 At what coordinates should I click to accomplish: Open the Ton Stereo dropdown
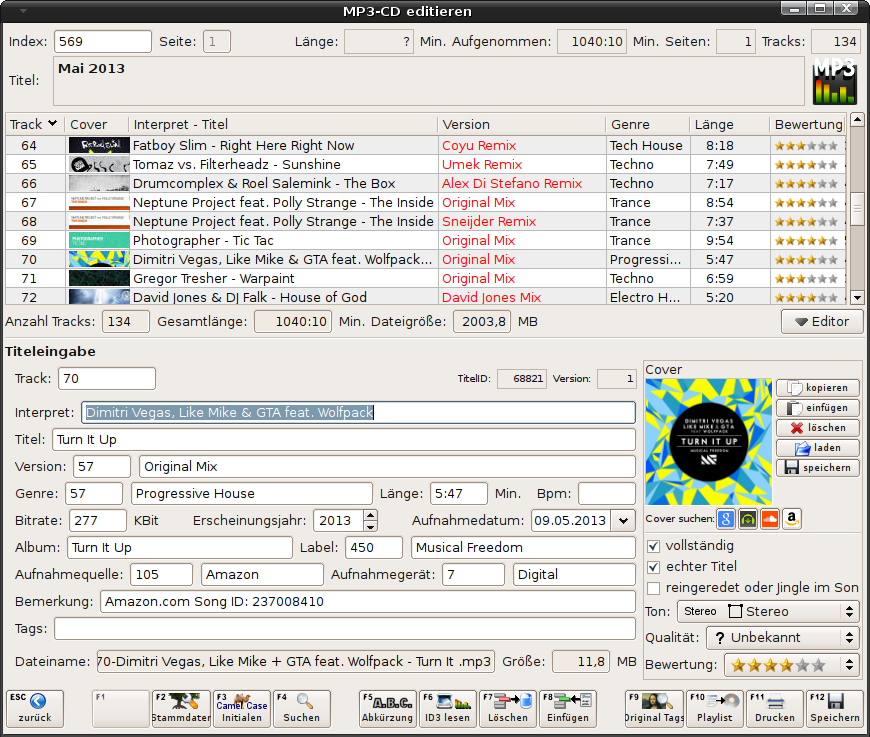pyautogui.click(x=768, y=611)
